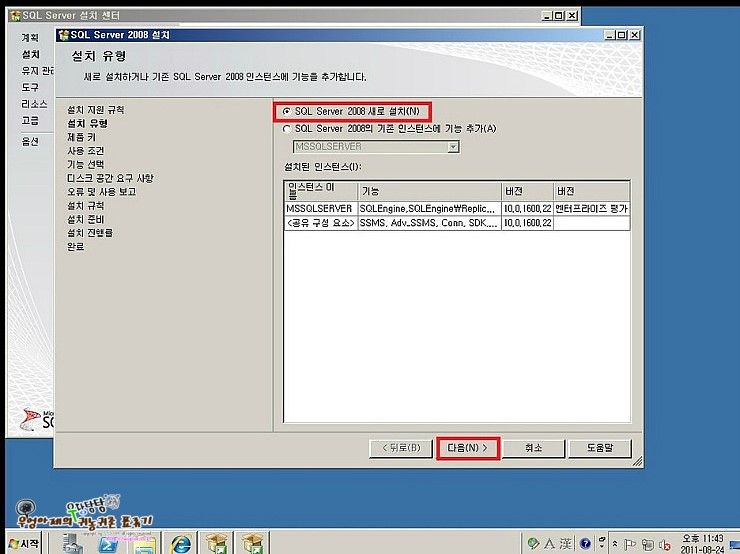Select the MSSQLSERVER instance row
The height and width of the screenshot is (554, 740).
click(x=457, y=209)
